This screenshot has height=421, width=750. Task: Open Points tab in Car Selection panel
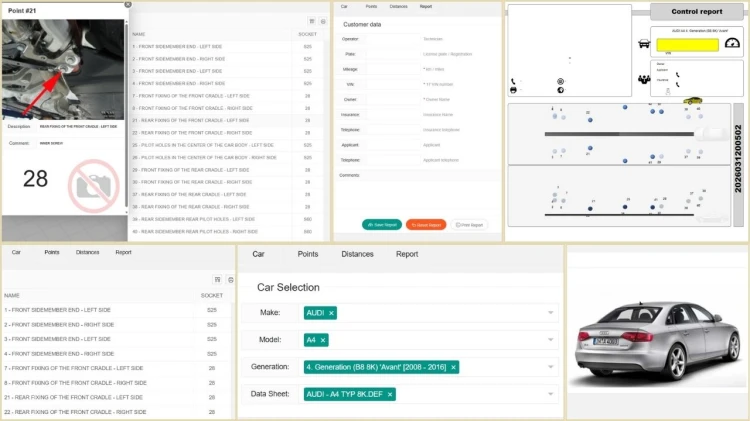pyautogui.click(x=308, y=254)
